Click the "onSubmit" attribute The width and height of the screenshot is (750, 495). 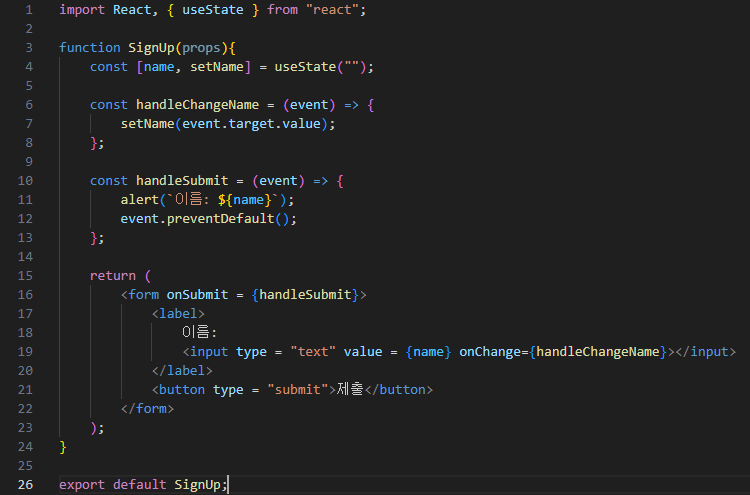(x=197, y=295)
